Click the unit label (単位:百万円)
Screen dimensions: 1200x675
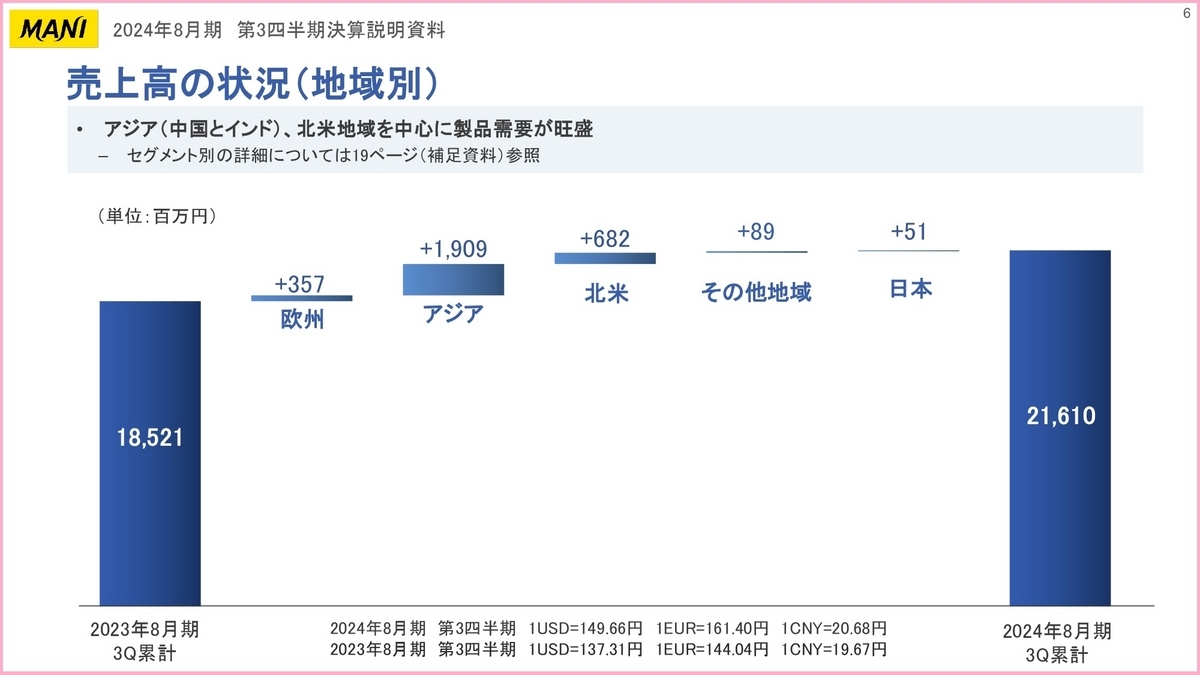[157, 216]
